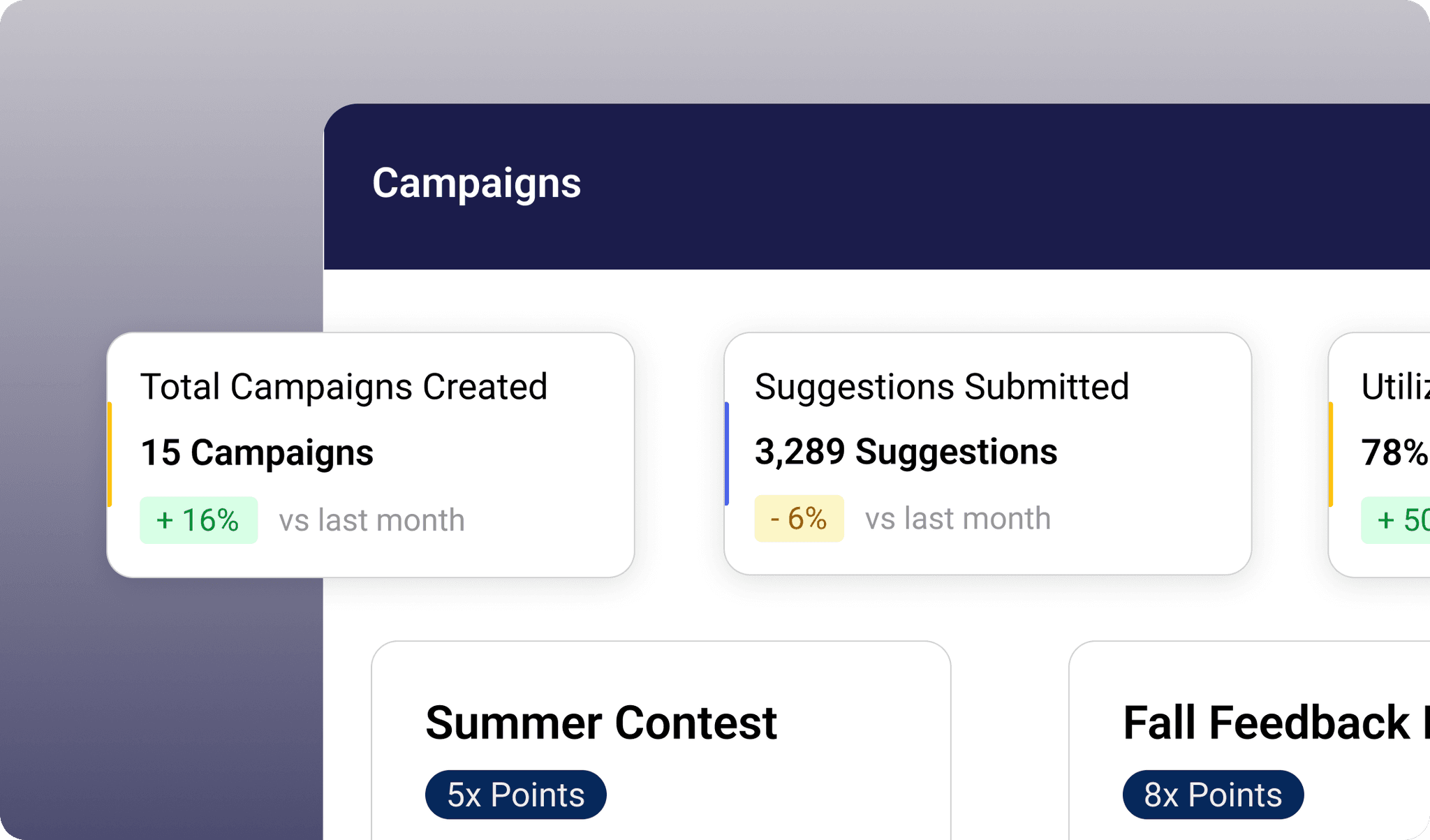Viewport: 1430px width, 840px height.
Task: Click the 3,289 Suggestions count text
Action: coord(906,452)
